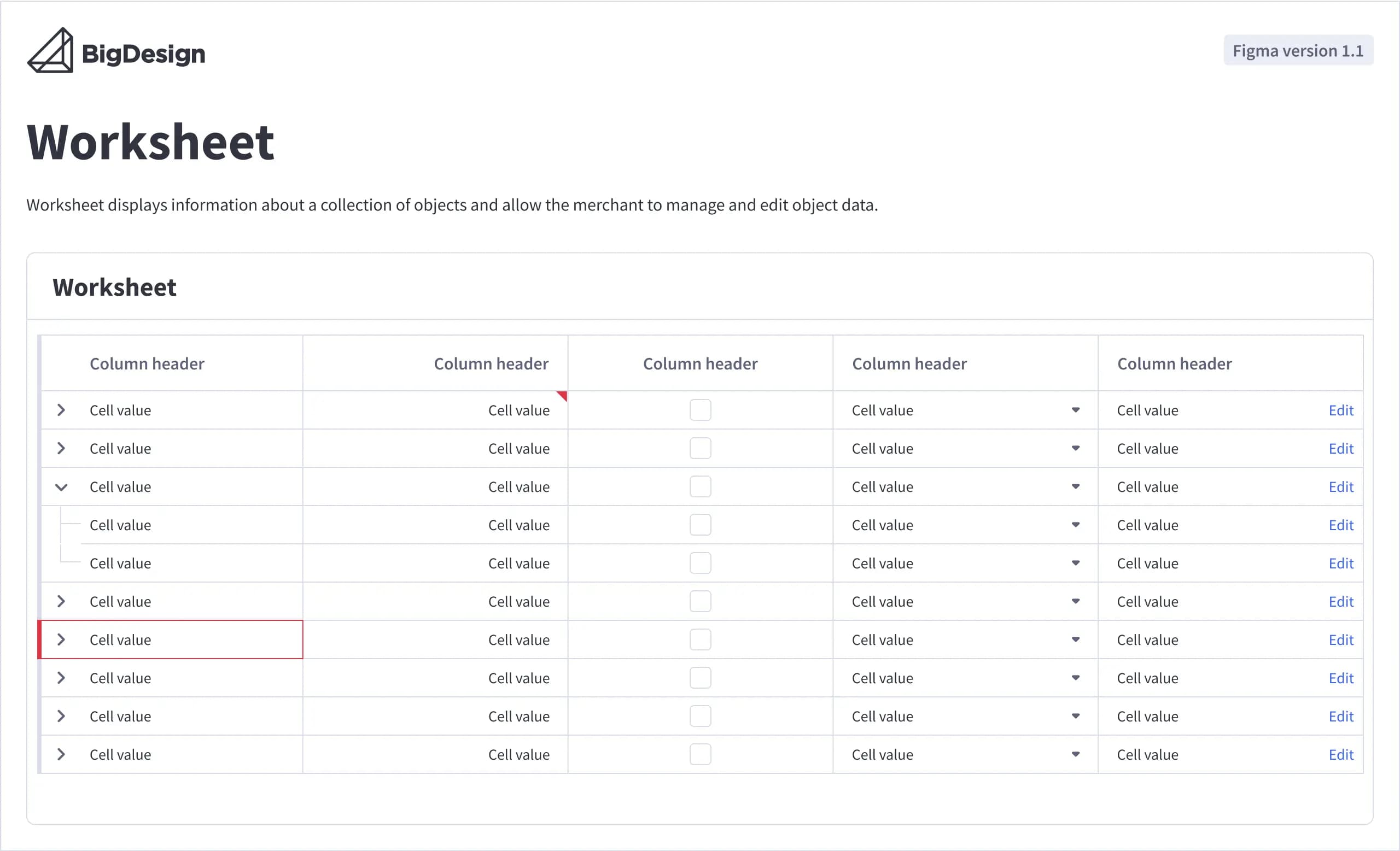Expand the eighth table row chevron
Screen dimensions: 1400x851
(x=61, y=678)
